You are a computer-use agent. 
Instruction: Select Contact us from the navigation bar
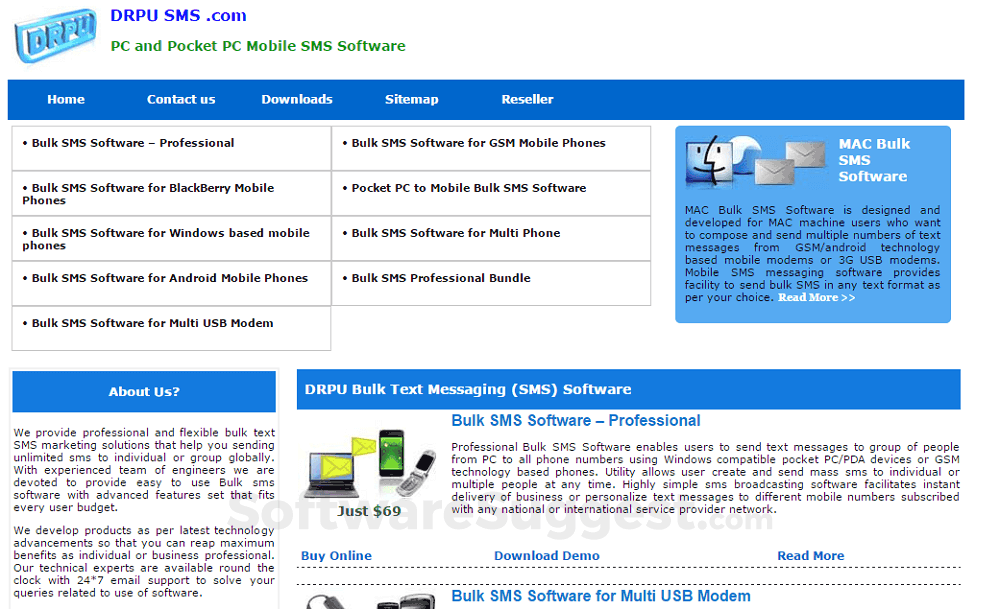tap(181, 99)
